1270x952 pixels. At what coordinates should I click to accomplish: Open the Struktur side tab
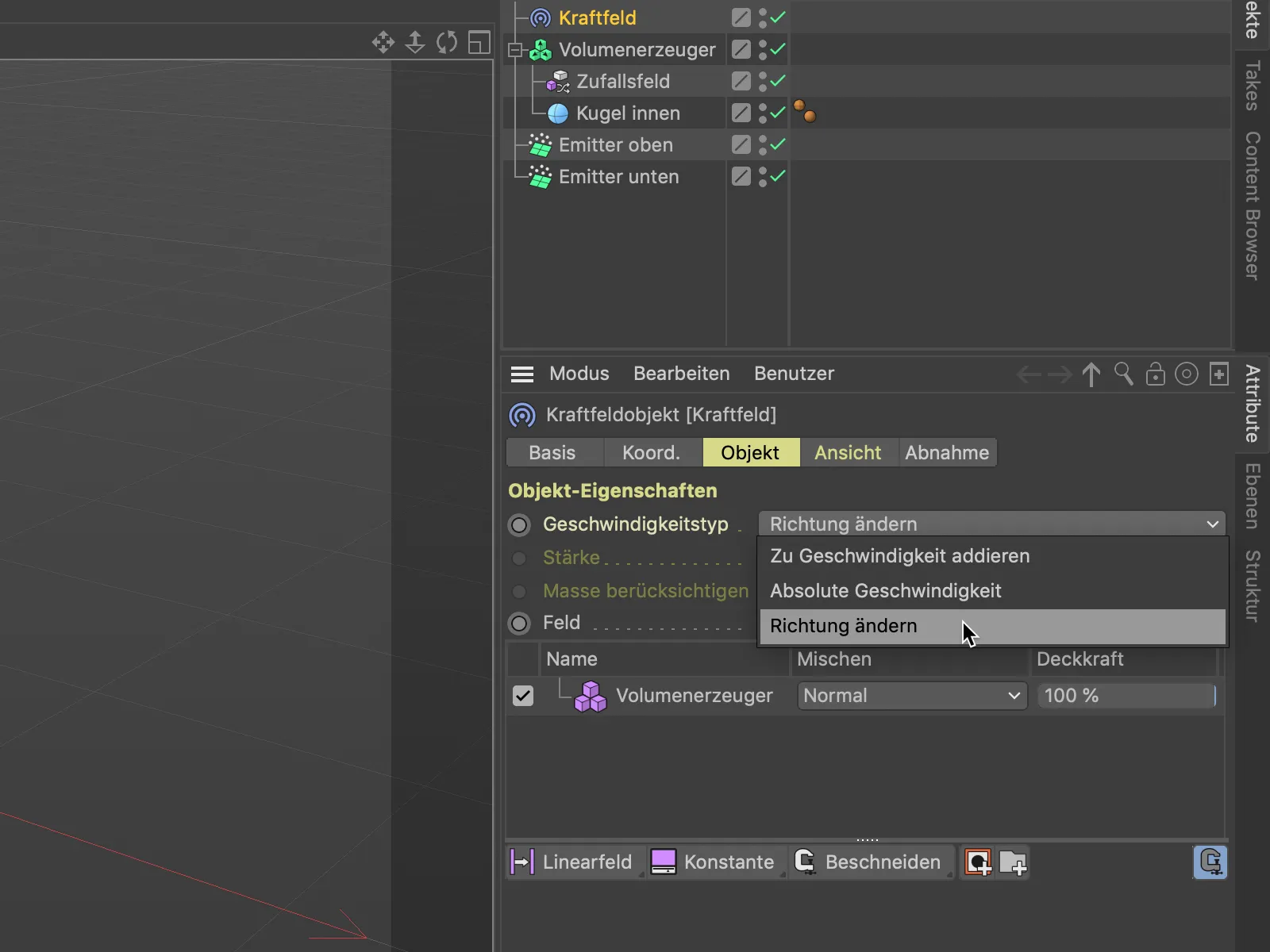pos(1253,586)
